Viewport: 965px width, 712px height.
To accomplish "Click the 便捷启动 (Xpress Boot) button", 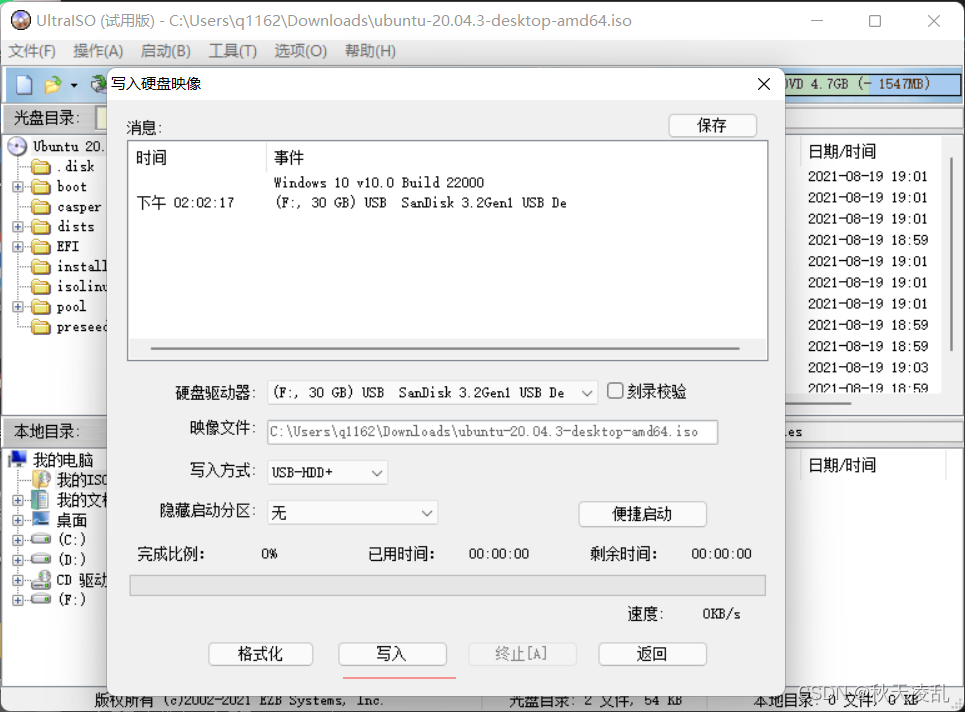I will (642, 514).
